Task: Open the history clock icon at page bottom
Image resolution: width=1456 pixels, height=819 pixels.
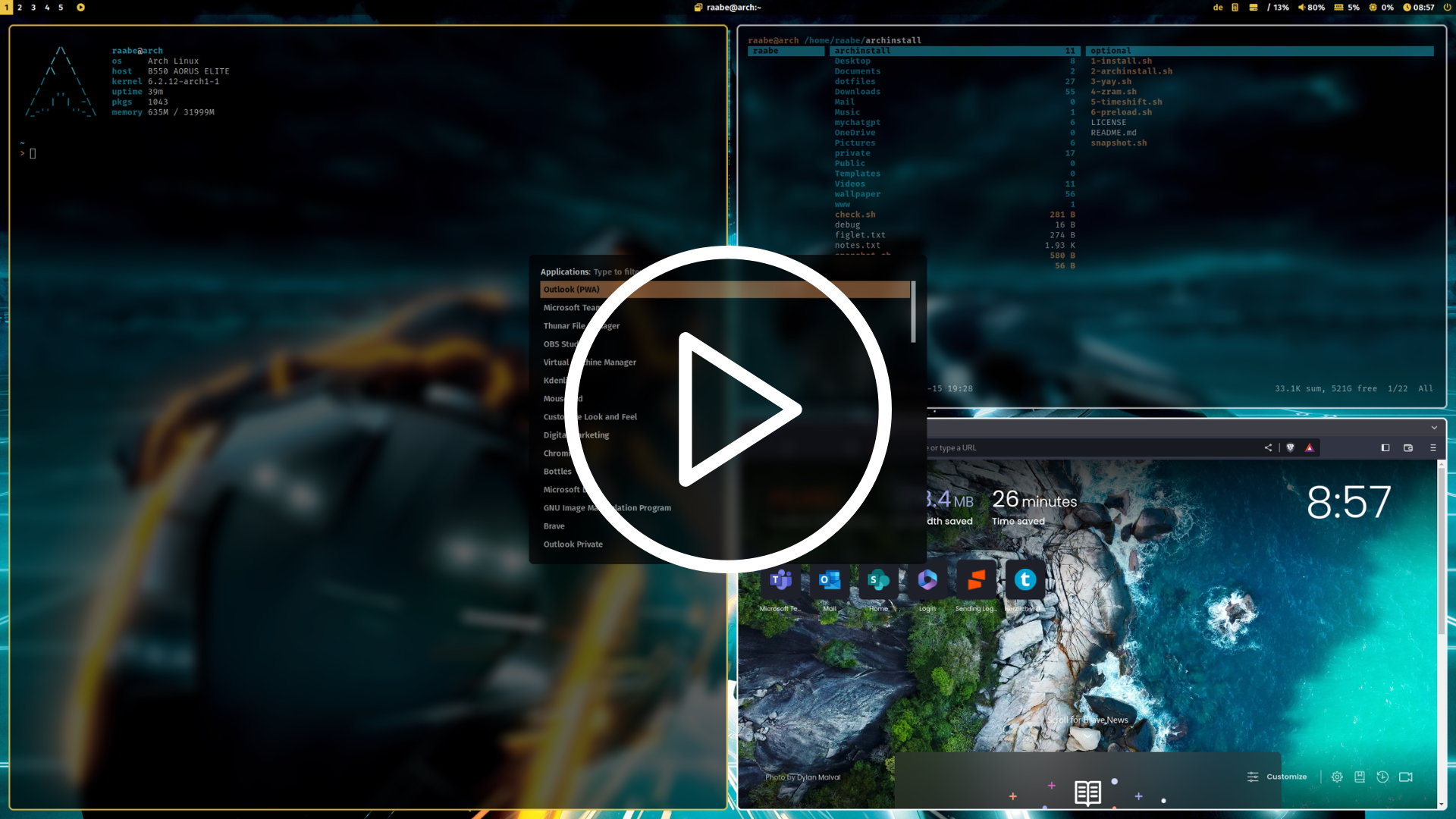Action: (1382, 777)
